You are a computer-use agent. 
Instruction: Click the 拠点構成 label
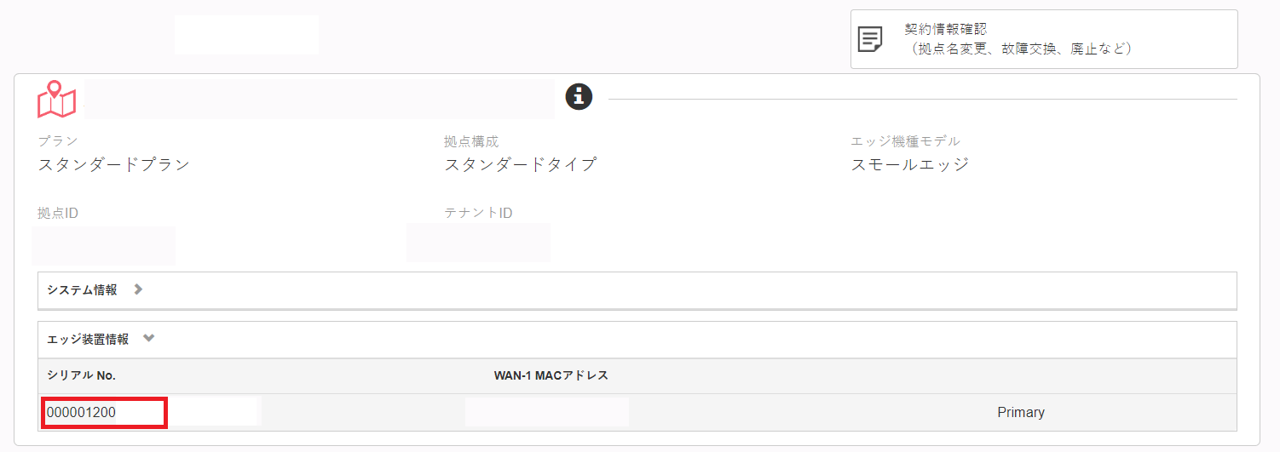click(471, 141)
